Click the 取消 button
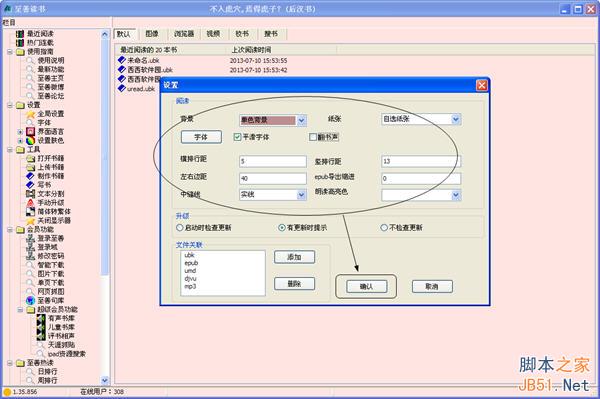 click(x=432, y=287)
